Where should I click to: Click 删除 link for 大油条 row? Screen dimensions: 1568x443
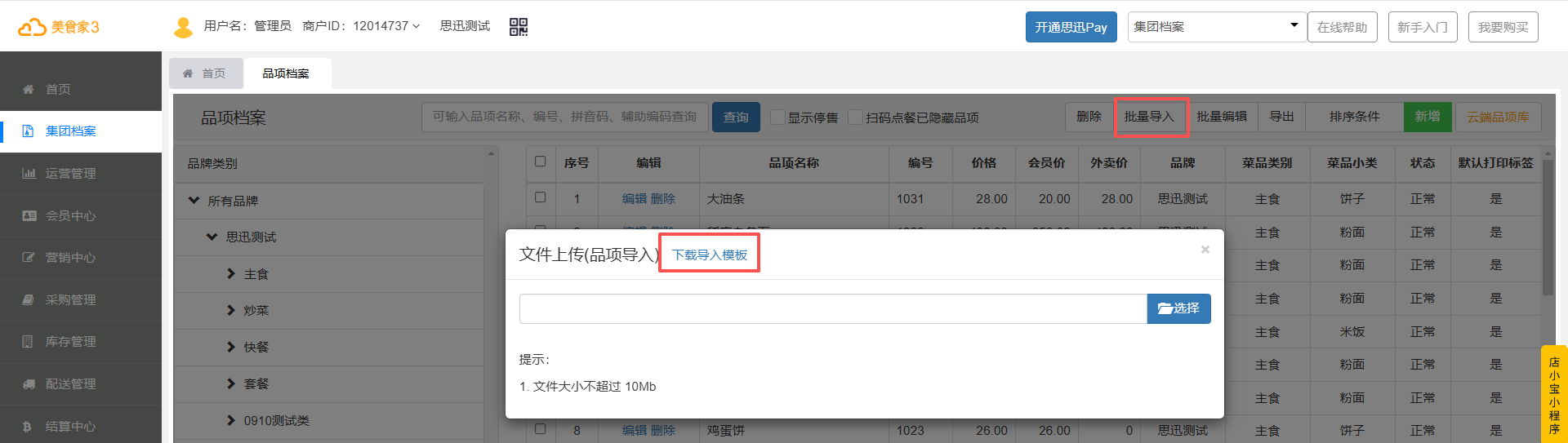point(663,198)
